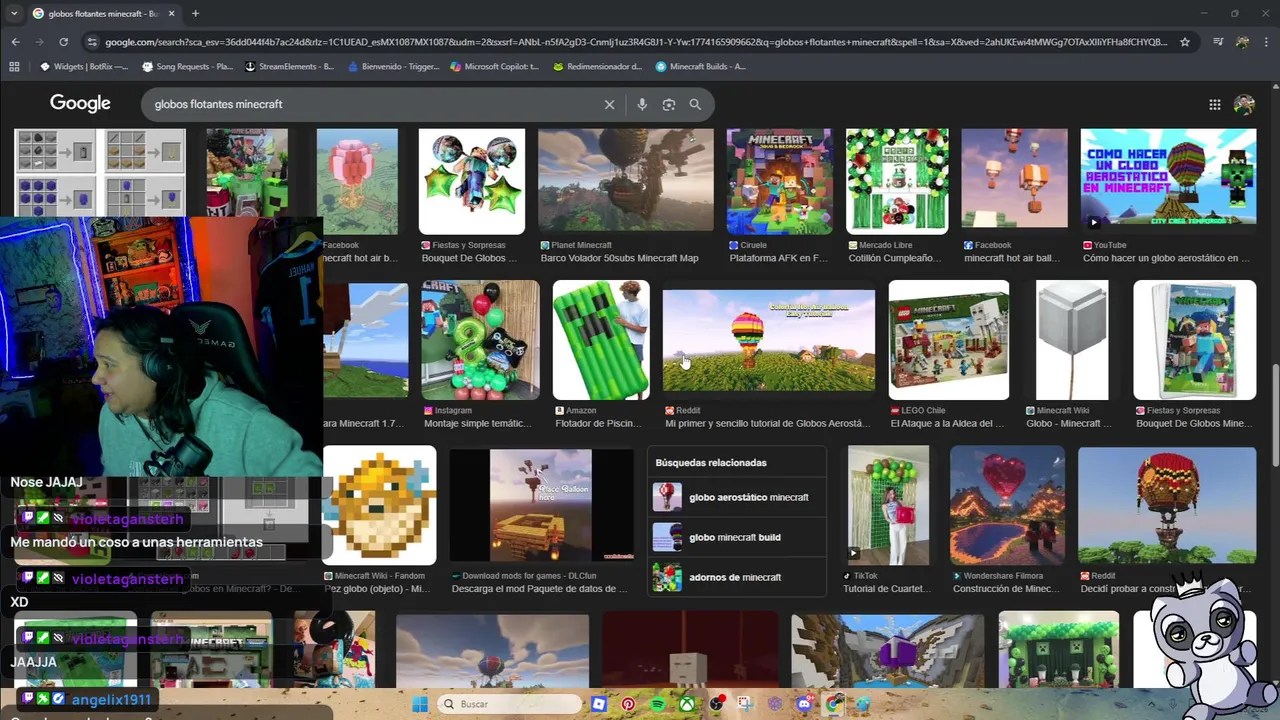The height and width of the screenshot is (720, 1280).
Task: Open the Microsoft Copilot bookmark
Action: pos(495,66)
